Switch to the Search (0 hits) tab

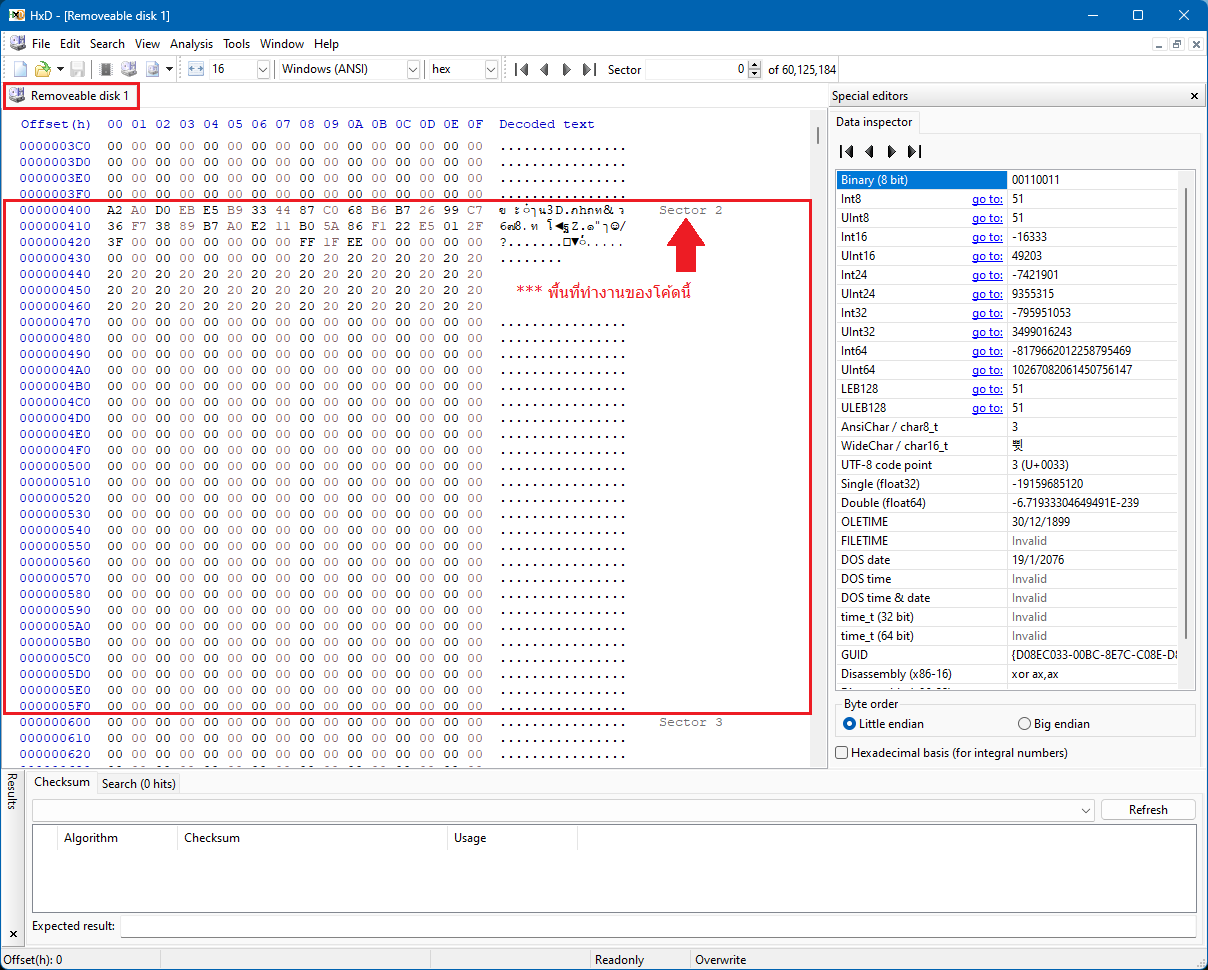(138, 784)
